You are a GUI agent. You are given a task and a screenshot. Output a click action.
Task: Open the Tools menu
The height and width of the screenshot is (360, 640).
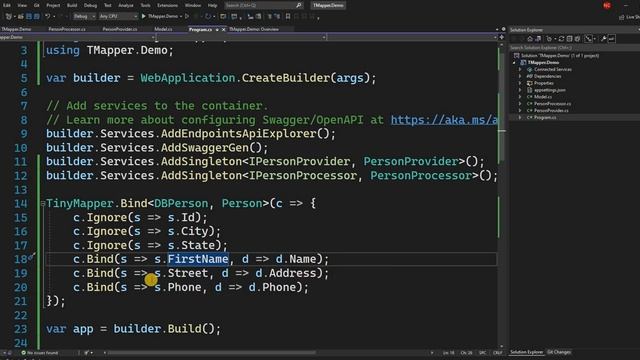point(145,5)
